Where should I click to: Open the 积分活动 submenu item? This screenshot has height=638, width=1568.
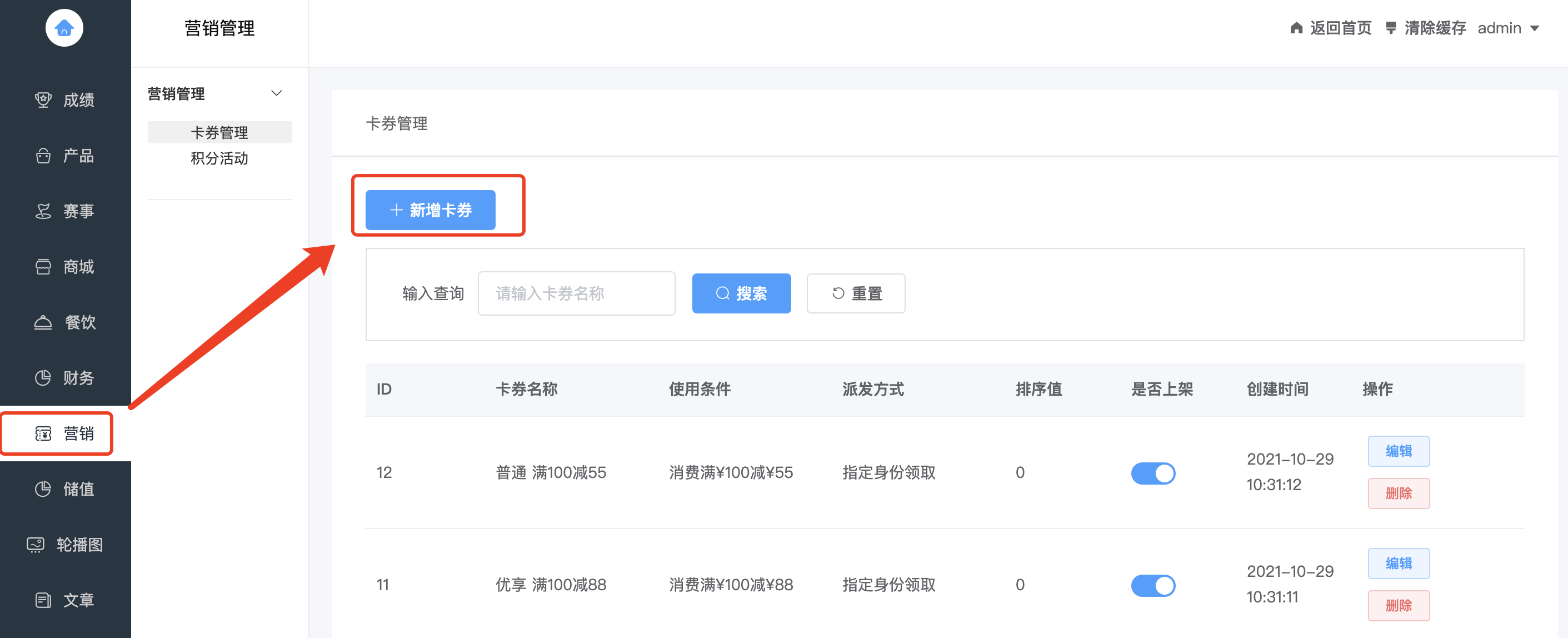[219, 158]
